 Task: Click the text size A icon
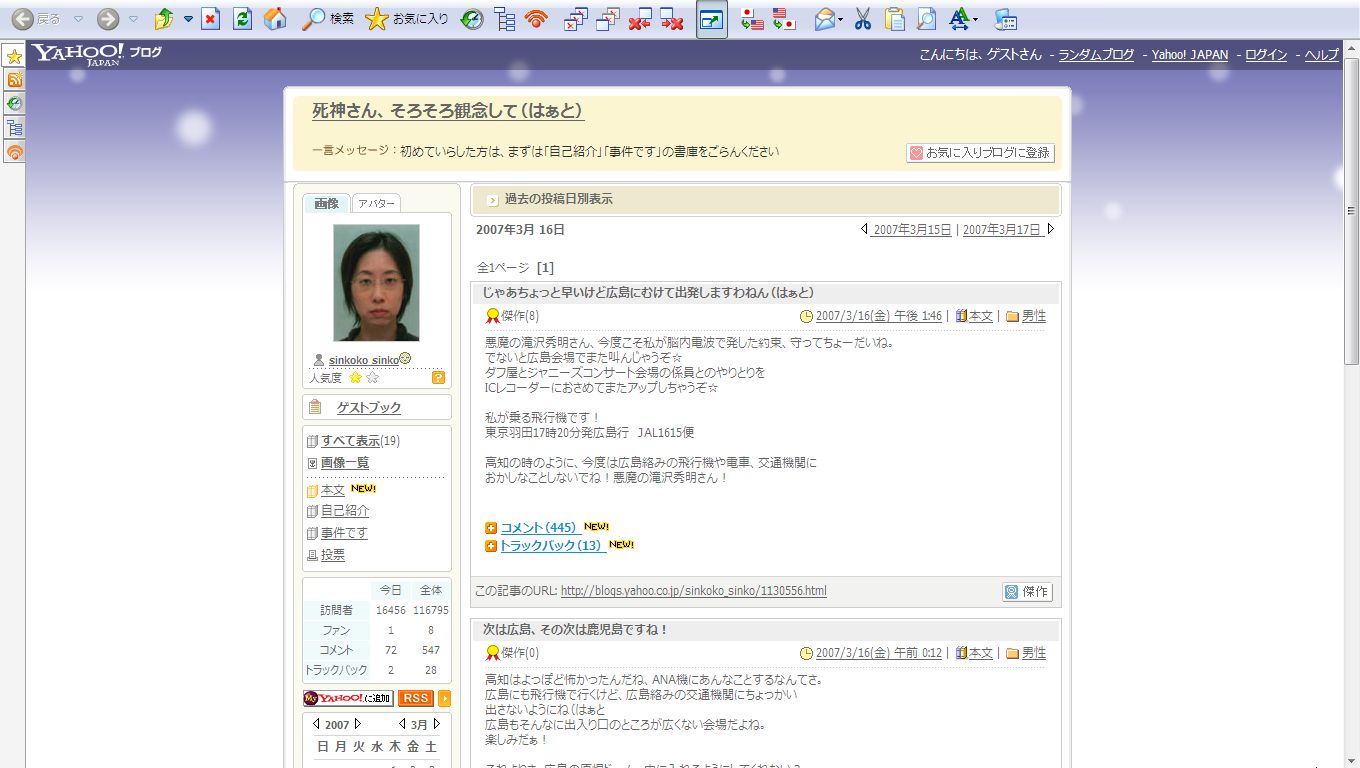tap(959, 19)
